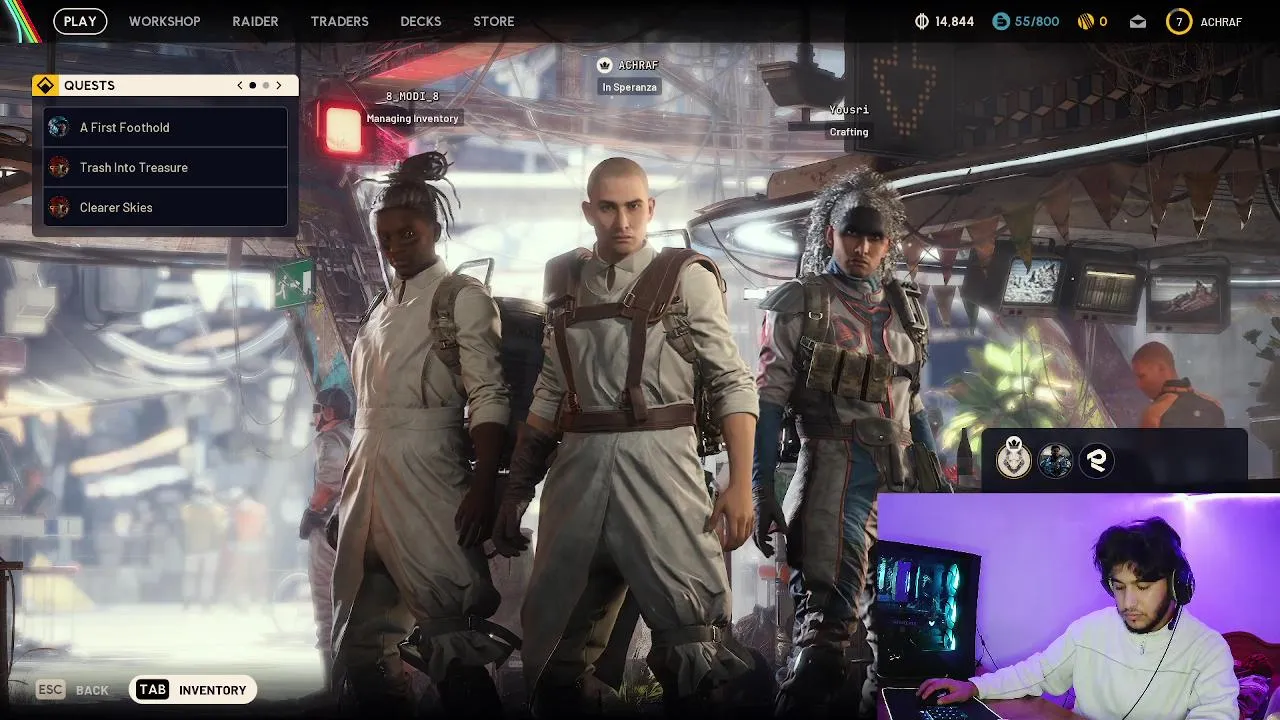Screen dimensions: 1280x720
Task: Select the second quest page dot
Action: tap(266, 85)
